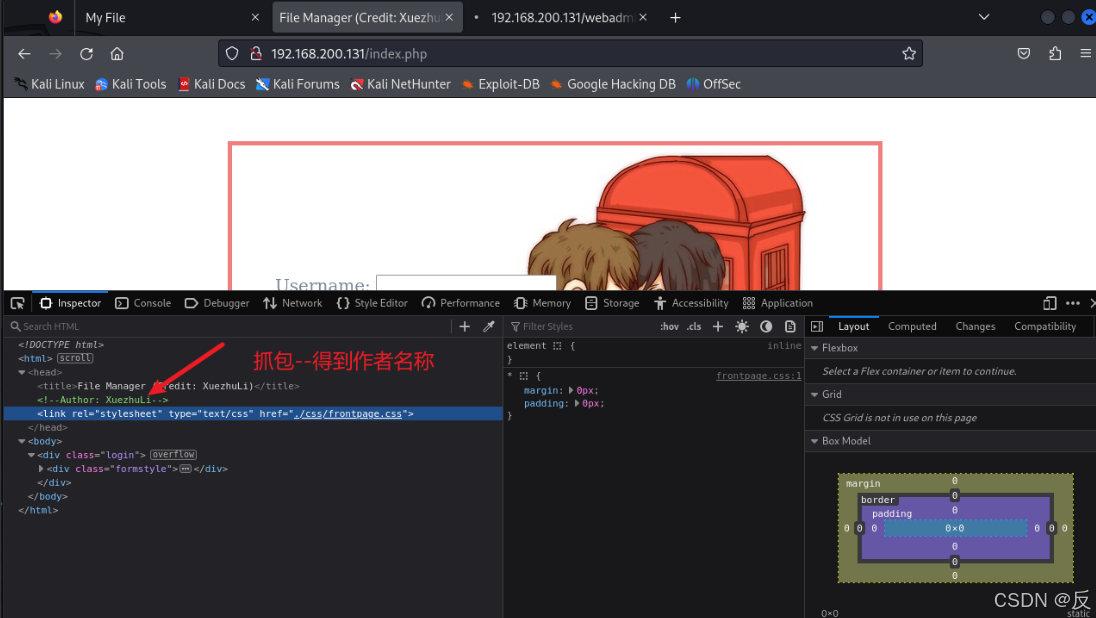Switch to the Debugger panel
Viewport: 1096px width, 618px height.
(217, 303)
